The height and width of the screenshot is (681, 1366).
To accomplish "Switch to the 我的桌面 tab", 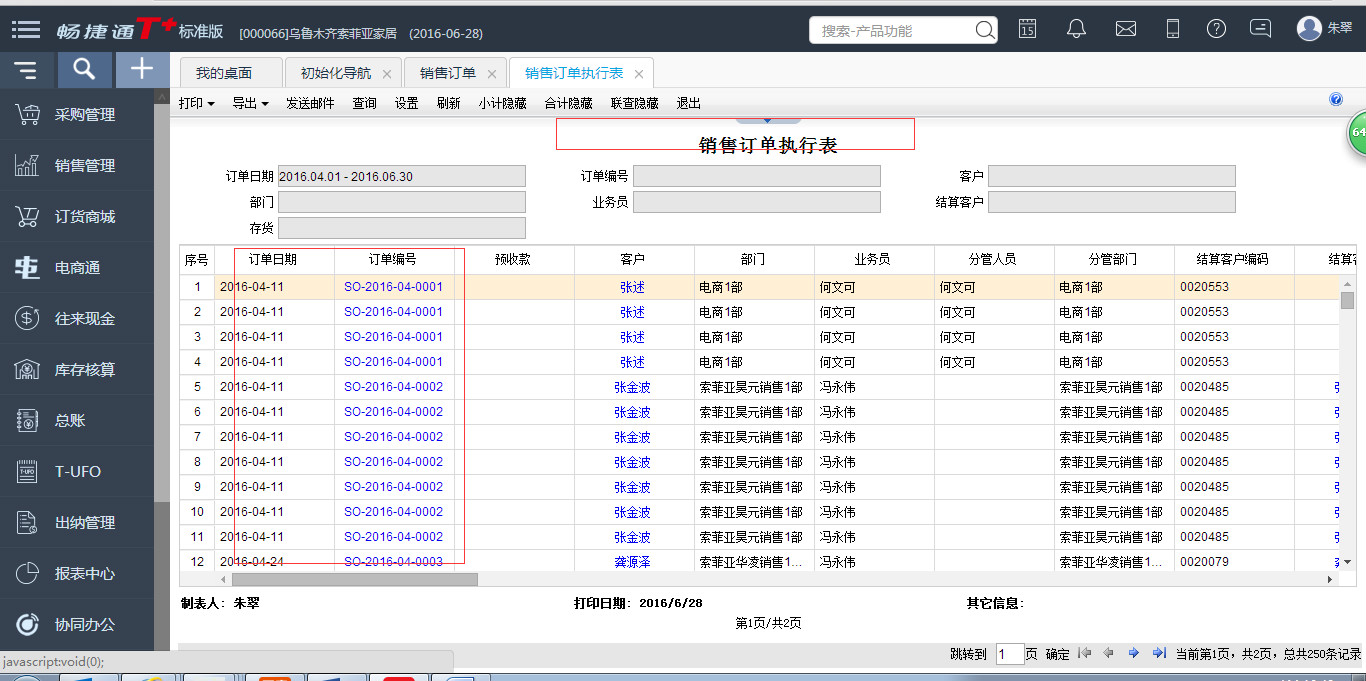I will point(224,73).
